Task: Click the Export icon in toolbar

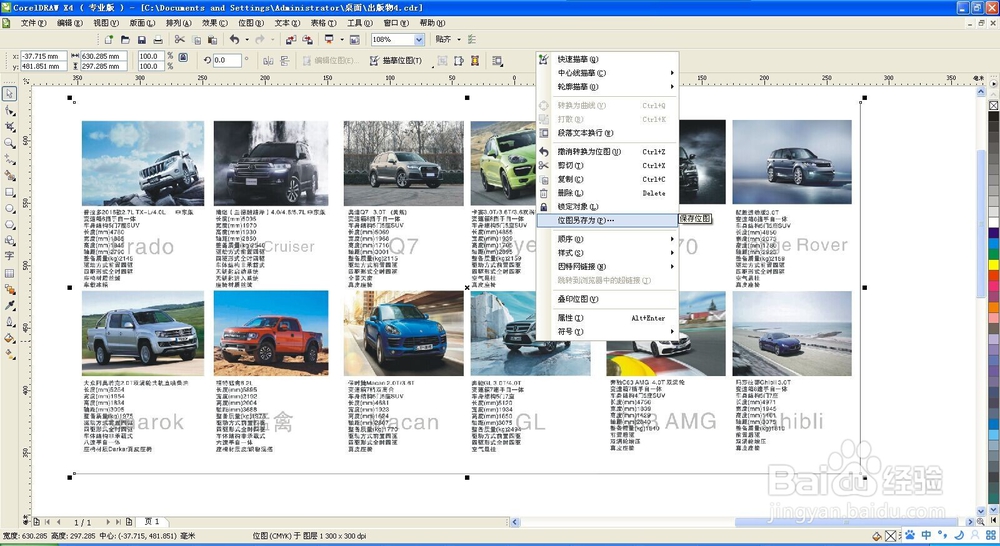Action: pyautogui.click(x=307, y=40)
